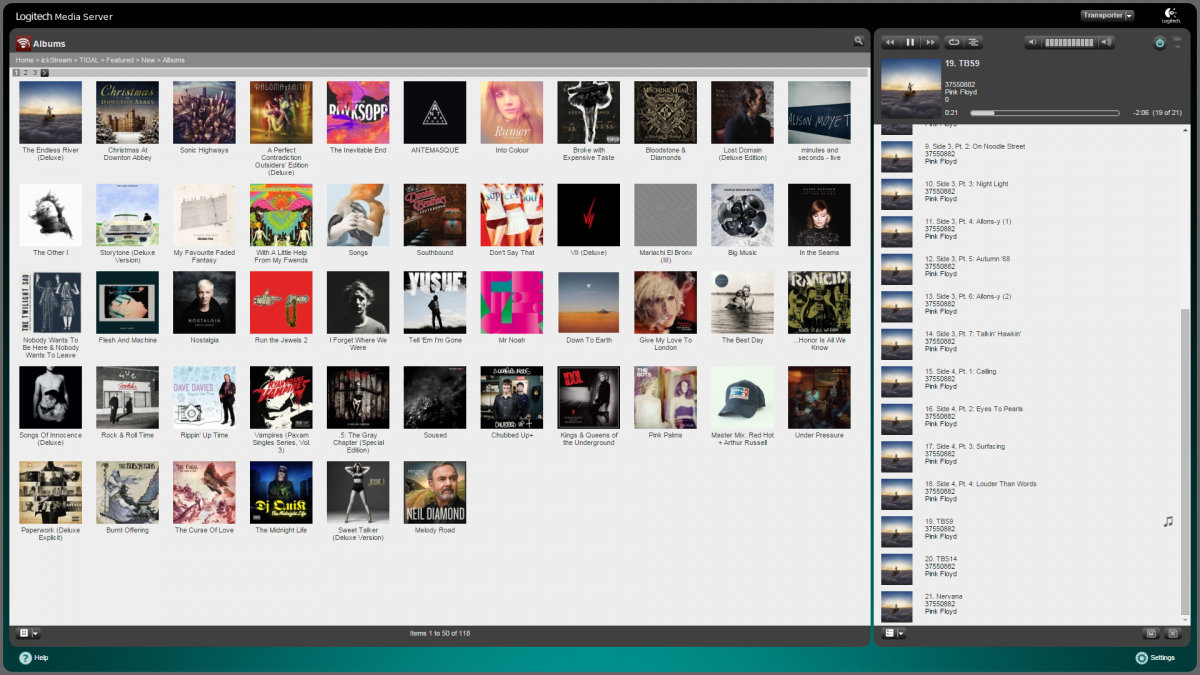
Task: Open the Transporter player dropdown
Action: [1107, 15]
